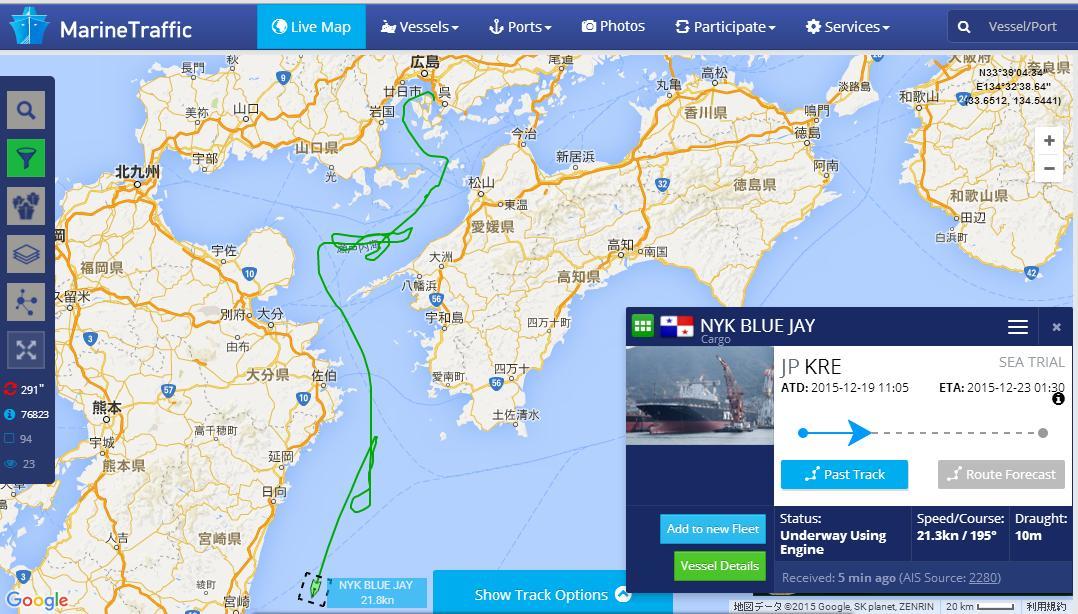This screenshot has height=614, width=1078.
Task: Click the green Vessel Details button
Action: [720, 566]
